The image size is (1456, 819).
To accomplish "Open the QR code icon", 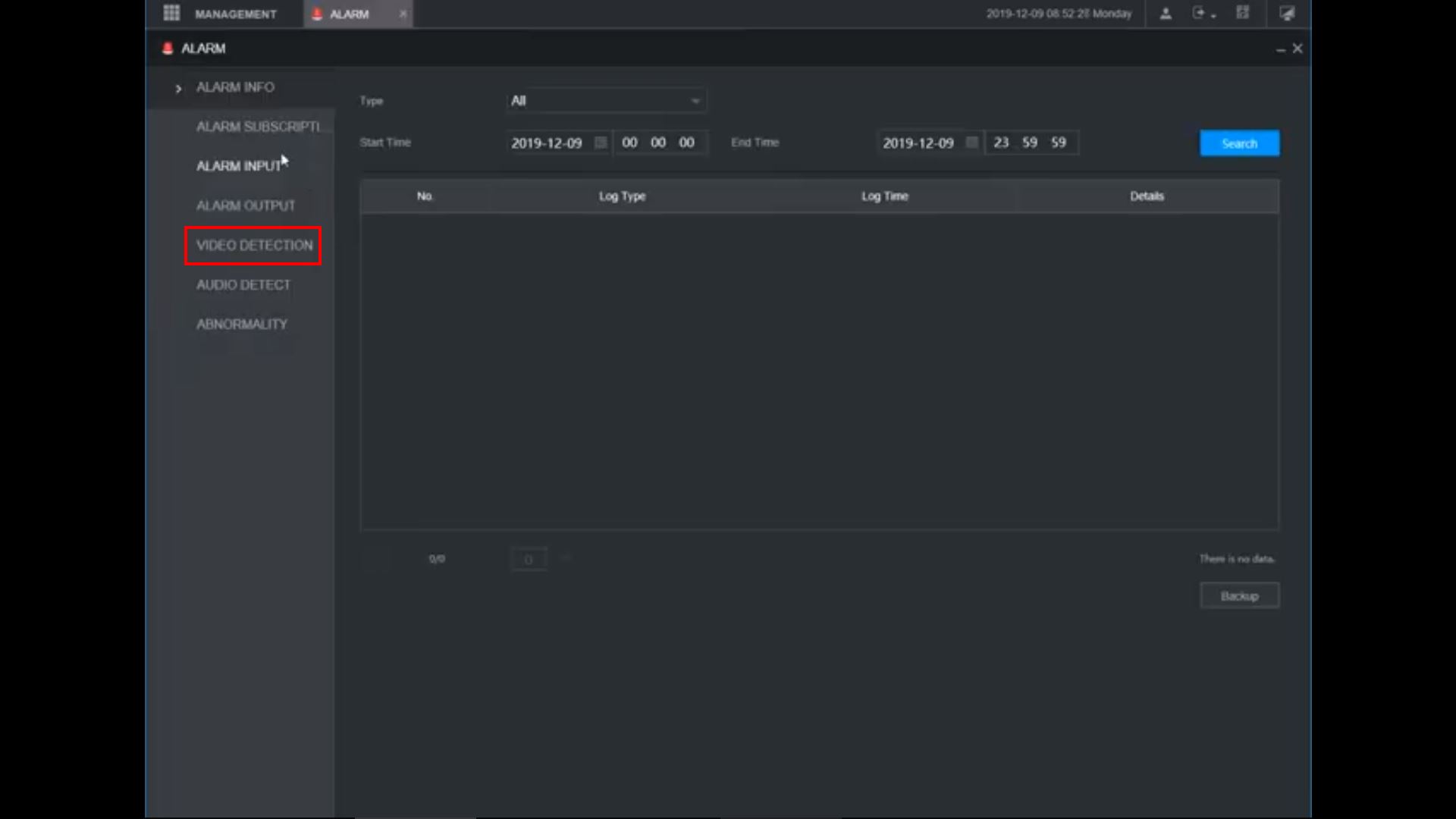I will click(x=1242, y=13).
